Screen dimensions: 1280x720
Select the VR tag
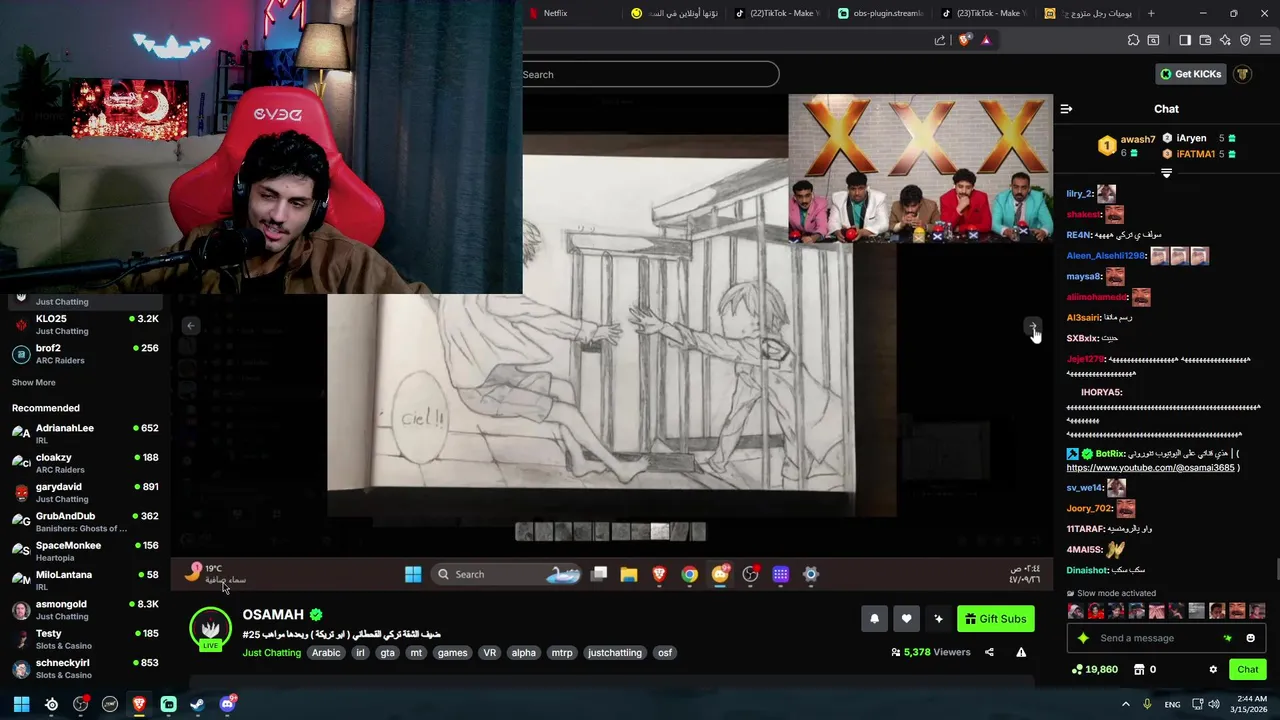pos(489,653)
